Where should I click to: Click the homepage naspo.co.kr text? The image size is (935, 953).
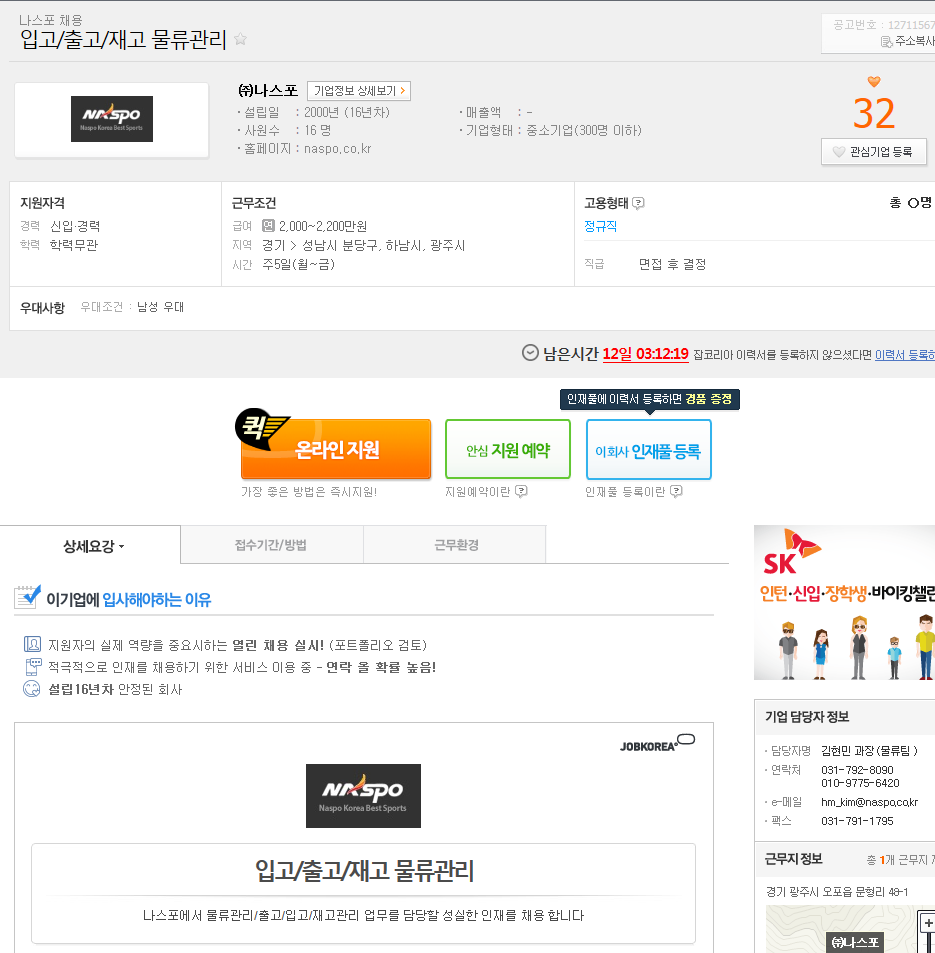pyautogui.click(x=337, y=149)
